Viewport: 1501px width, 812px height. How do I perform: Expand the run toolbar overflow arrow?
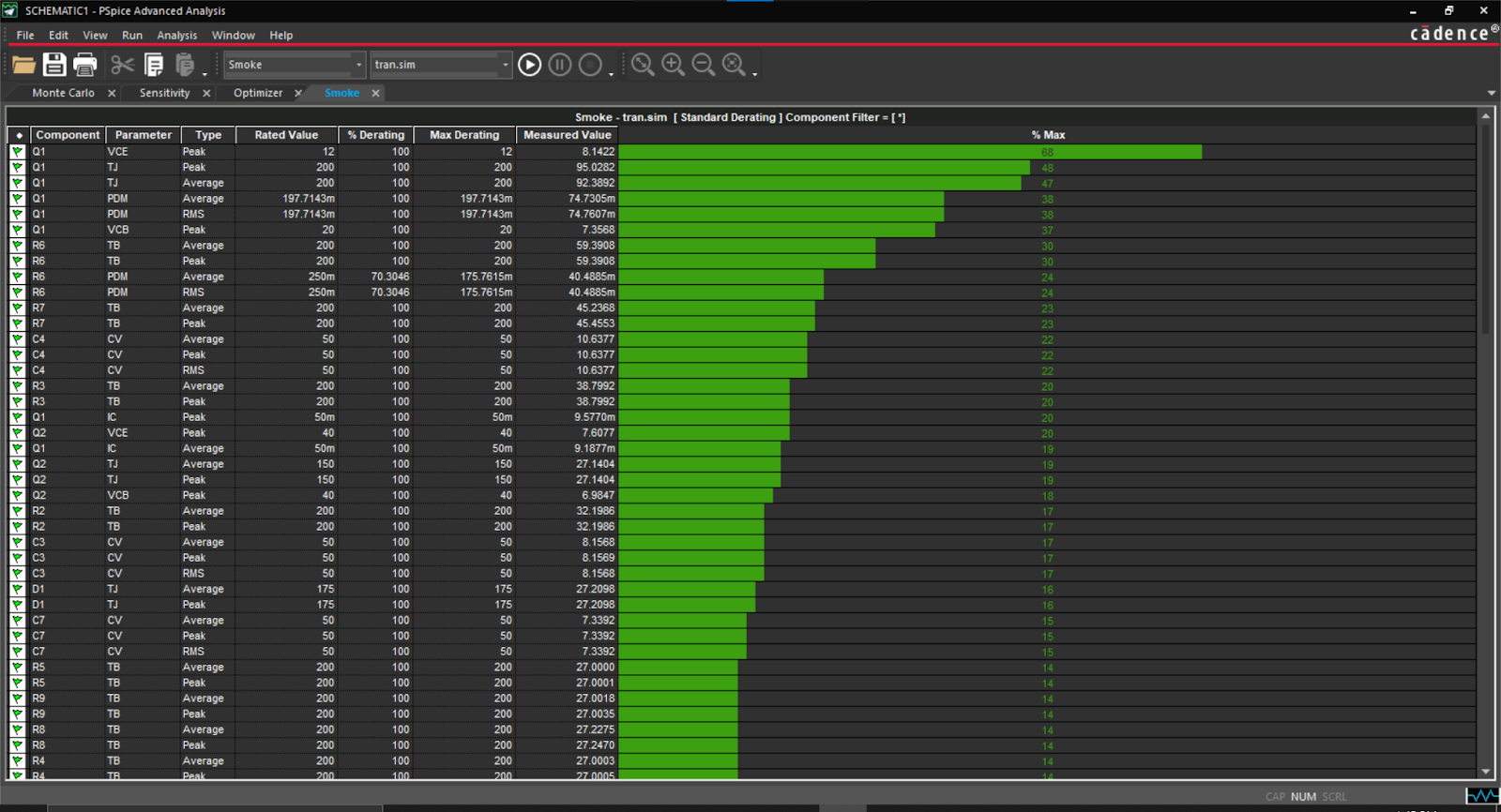611,73
